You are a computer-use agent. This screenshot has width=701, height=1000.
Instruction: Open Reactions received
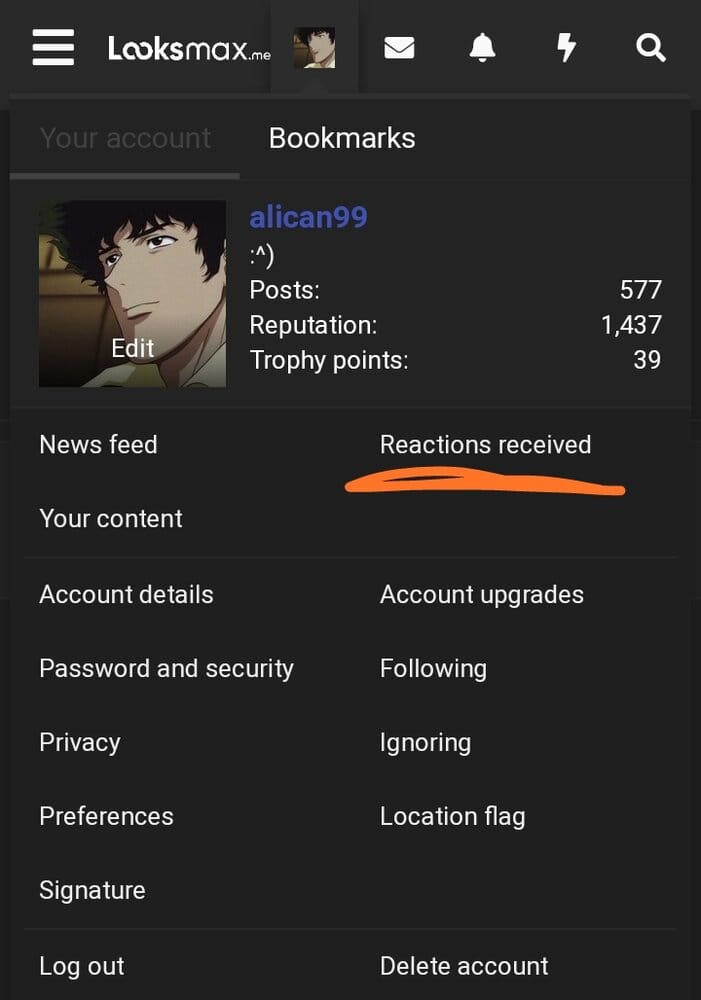coord(485,445)
